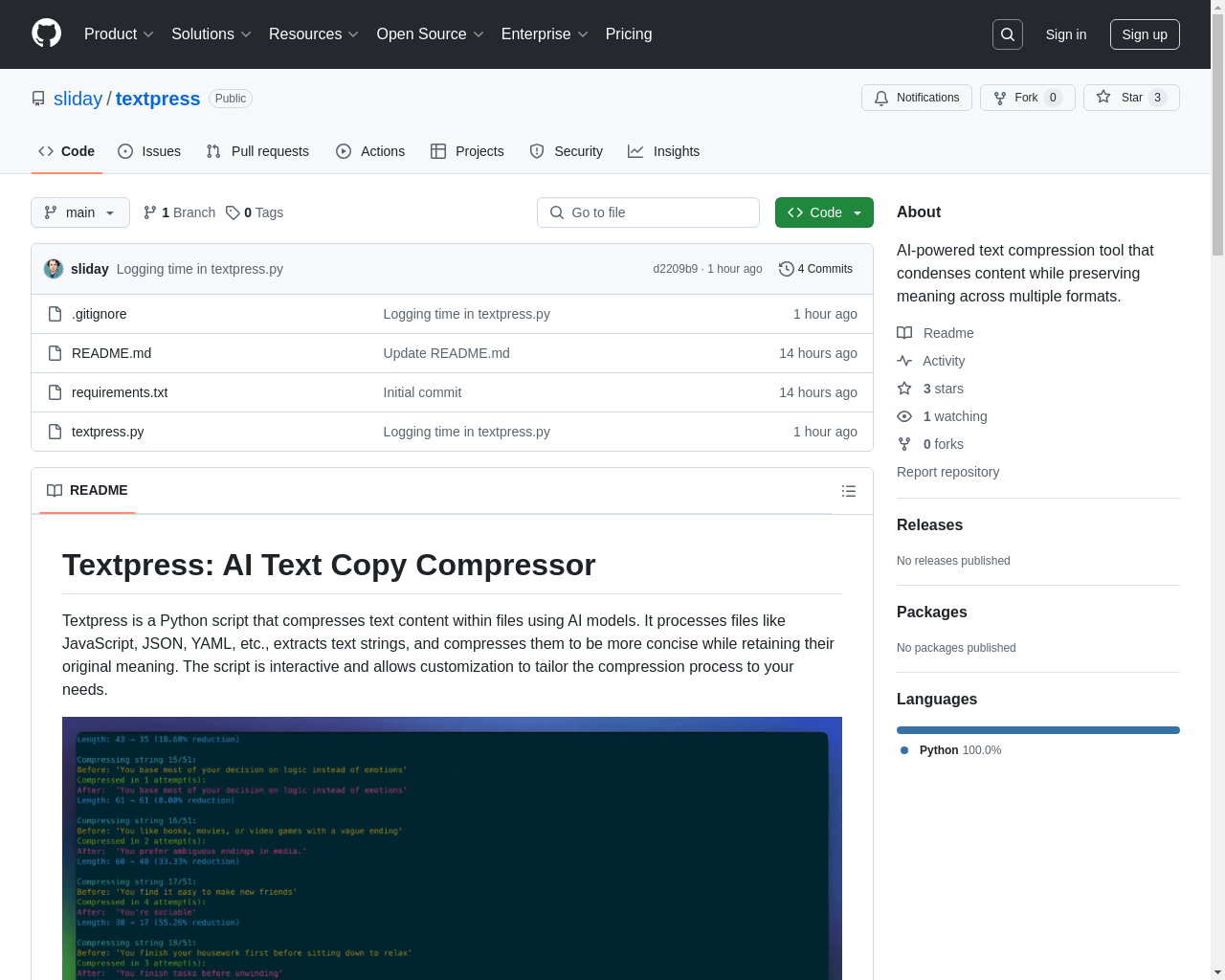Click the GitHub logo icon
This screenshot has height=980, width=1225.
(x=47, y=33)
